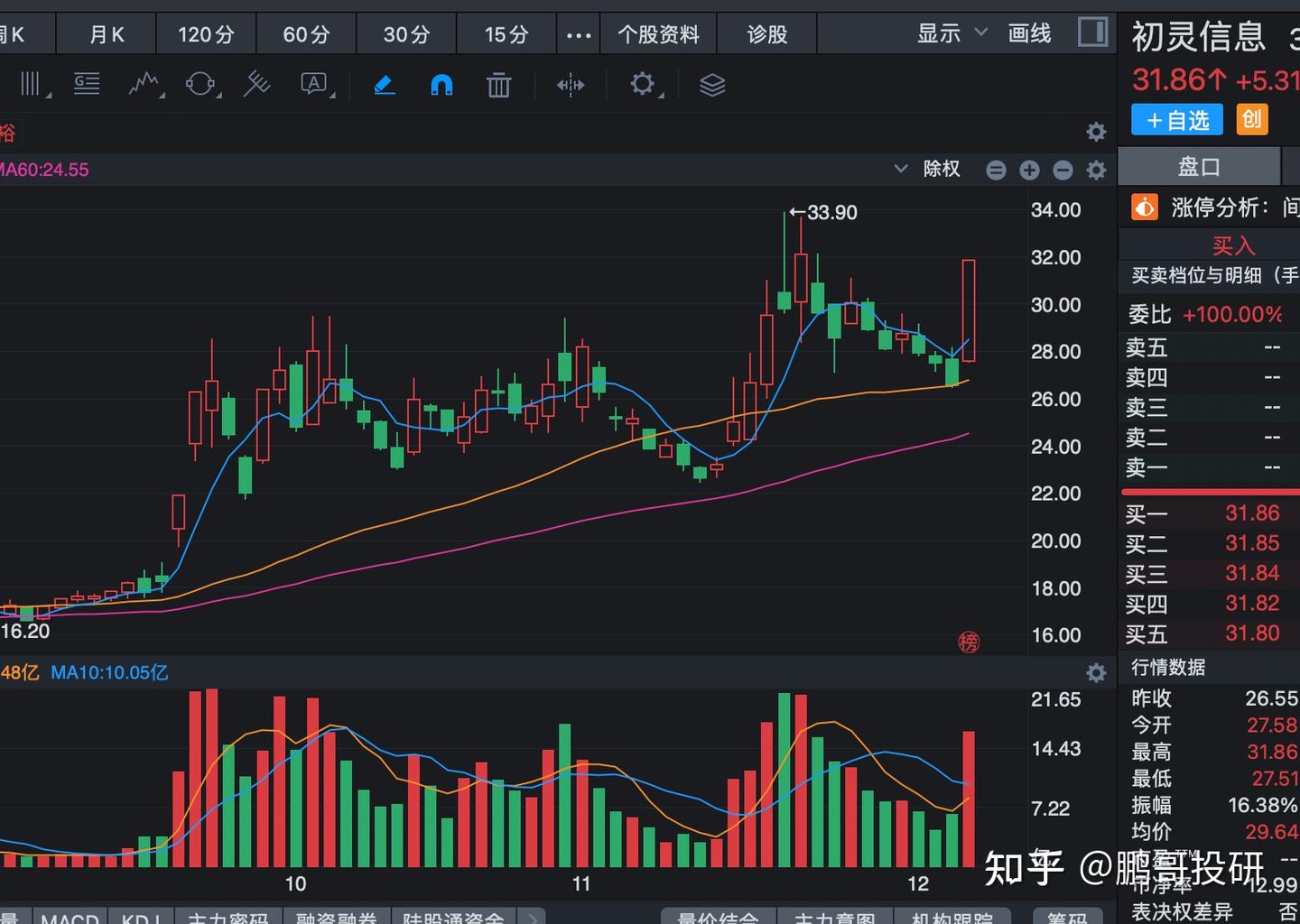This screenshot has height=924, width=1300.
Task: Click the 买入 buy button
Action: (x=1234, y=245)
